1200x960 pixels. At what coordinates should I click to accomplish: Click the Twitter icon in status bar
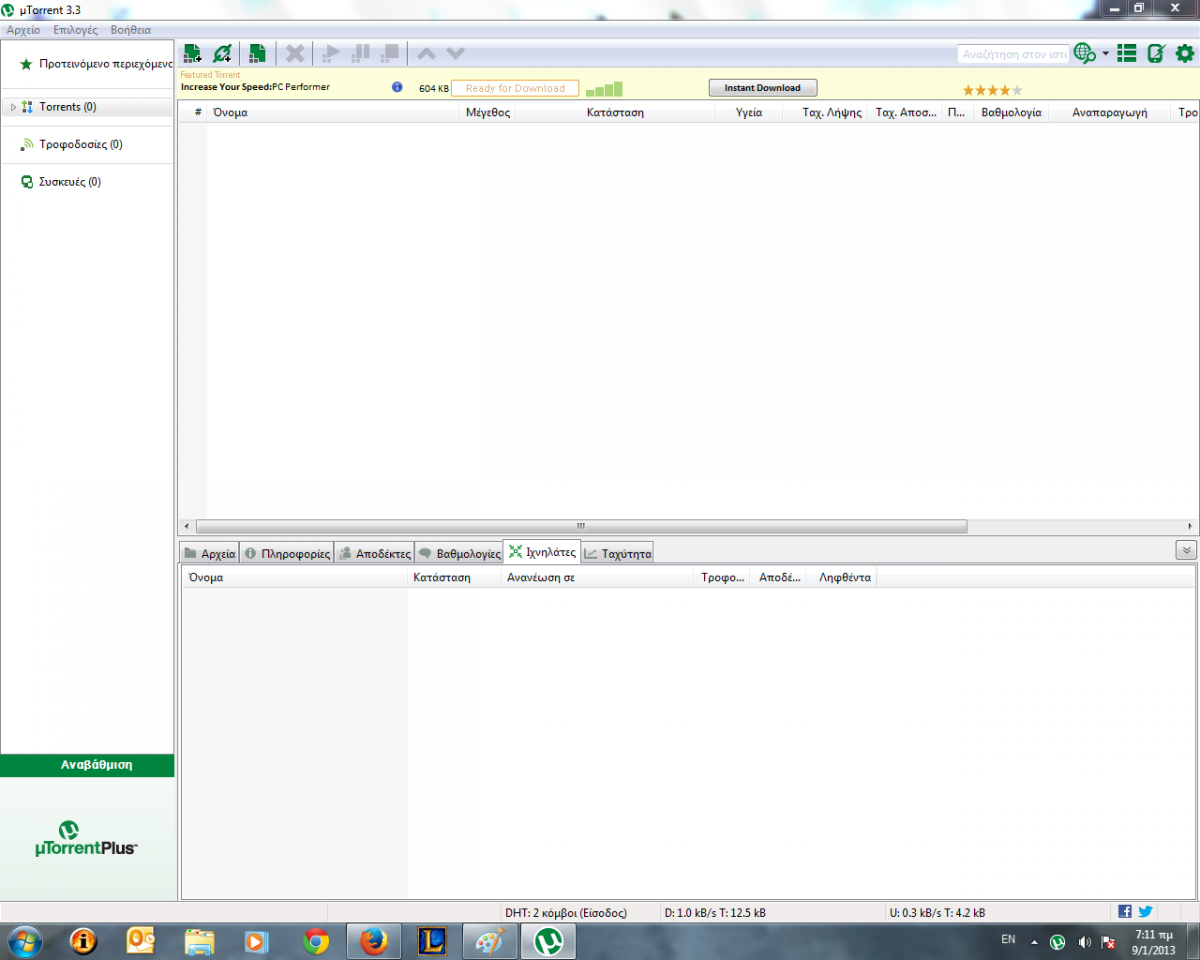(x=1145, y=911)
